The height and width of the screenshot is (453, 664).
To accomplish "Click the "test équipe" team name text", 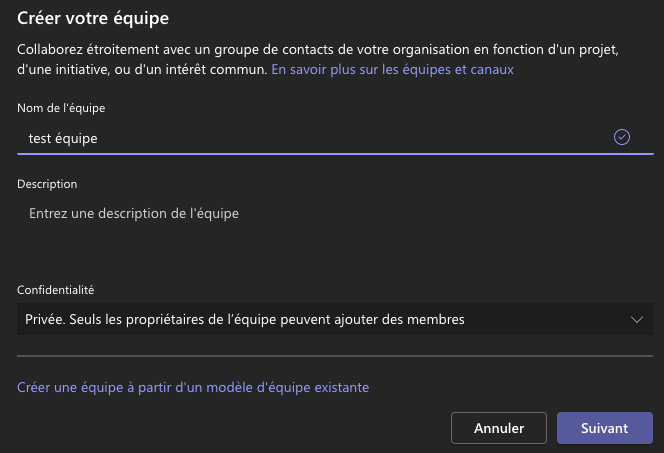I will pos(63,138).
